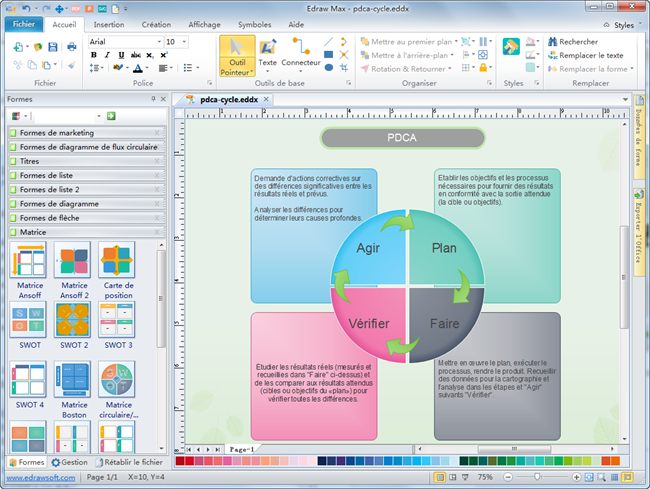
Task: Collapse the Matrice shape library section
Action: (x=157, y=232)
